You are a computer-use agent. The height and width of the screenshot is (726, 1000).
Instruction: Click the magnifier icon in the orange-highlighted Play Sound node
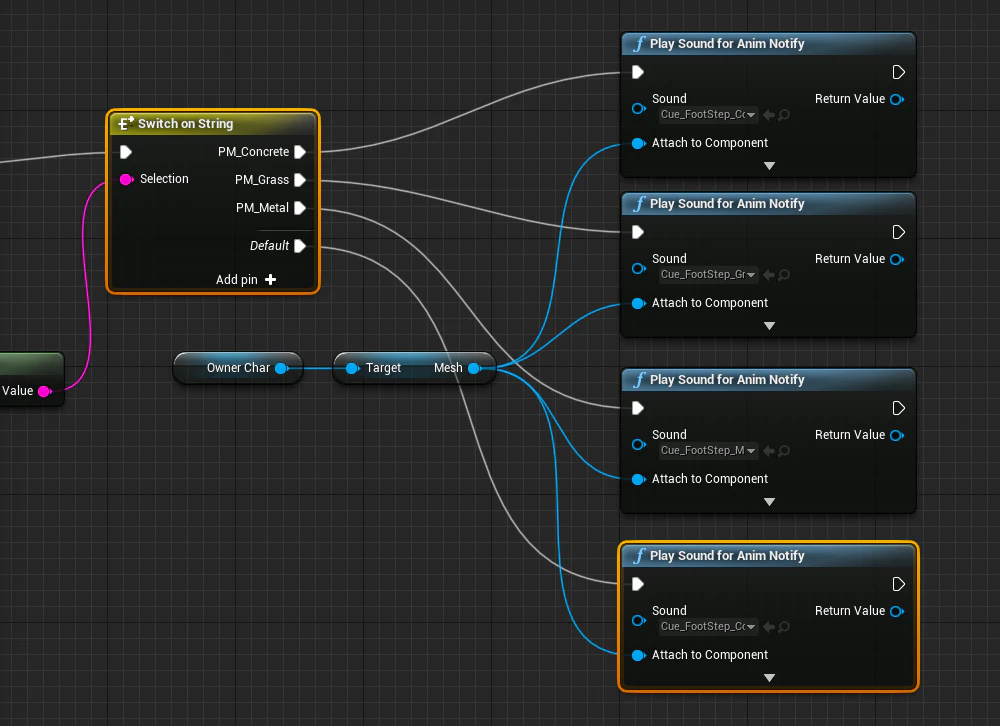784,627
